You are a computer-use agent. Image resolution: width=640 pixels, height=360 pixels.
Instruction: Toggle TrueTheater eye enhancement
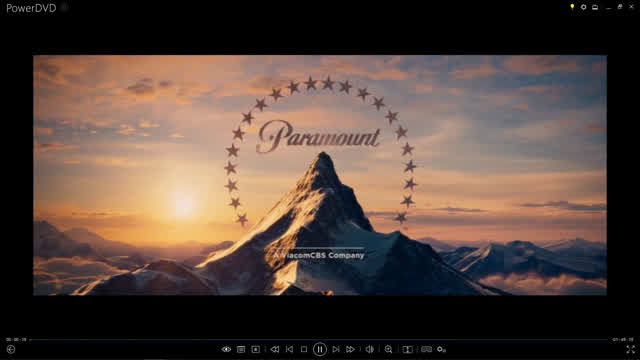tap(226, 349)
